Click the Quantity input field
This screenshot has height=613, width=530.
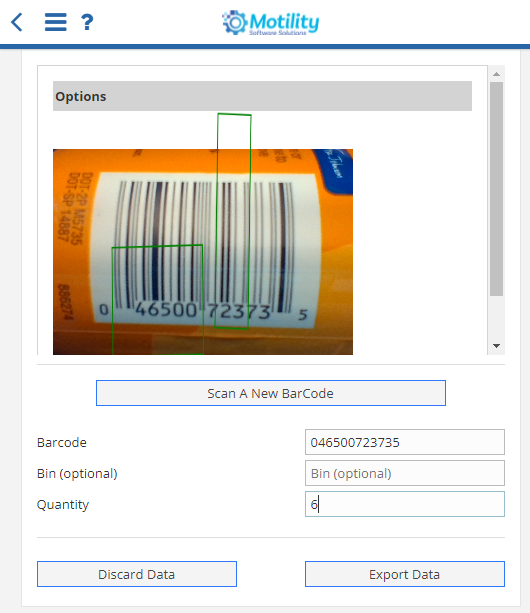point(405,504)
